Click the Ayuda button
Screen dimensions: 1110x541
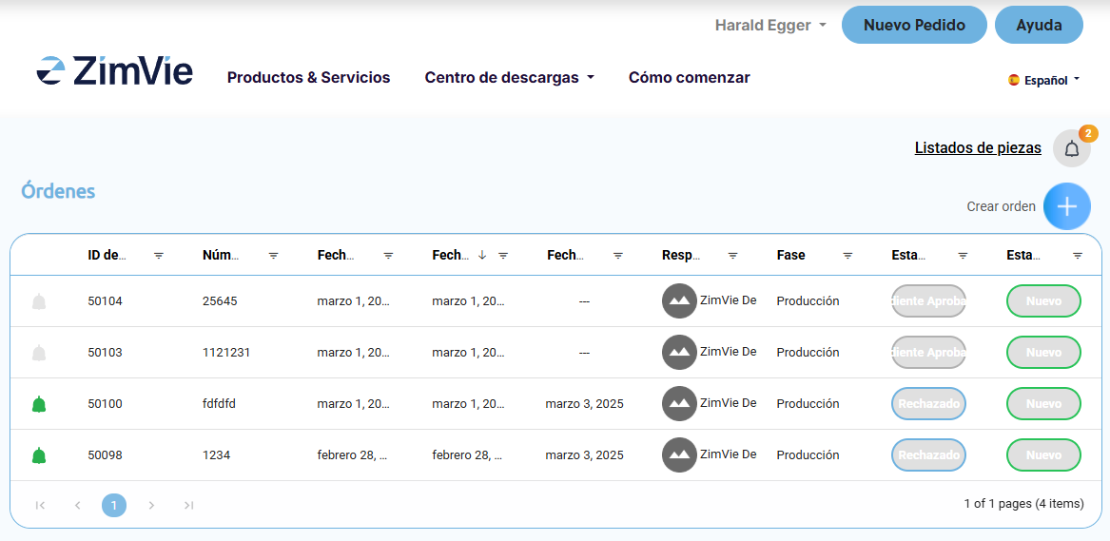1038,25
